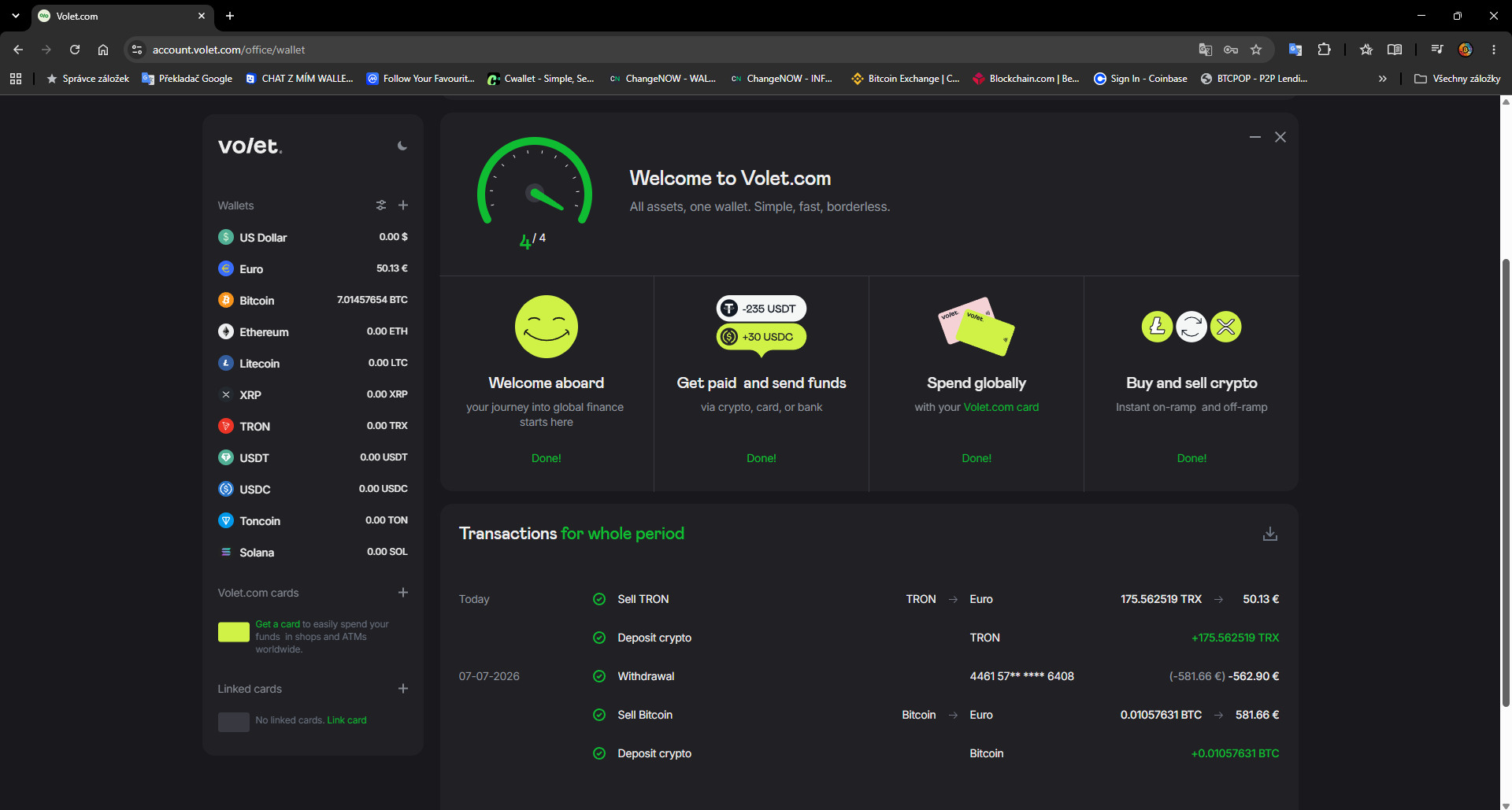Open browser extensions puzzle icon

coord(1325,50)
